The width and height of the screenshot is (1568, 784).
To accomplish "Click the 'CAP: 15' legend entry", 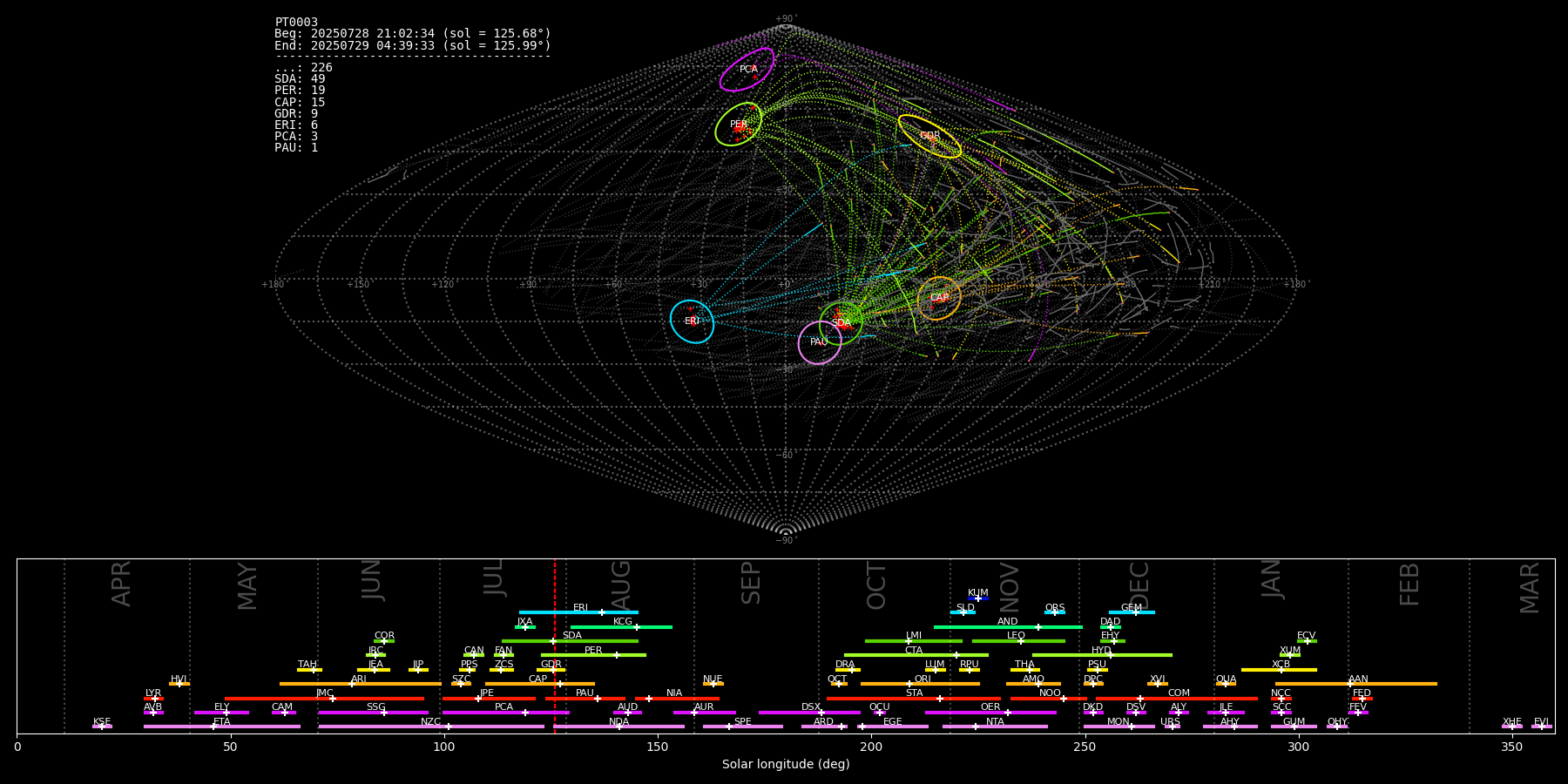I will click(x=300, y=103).
